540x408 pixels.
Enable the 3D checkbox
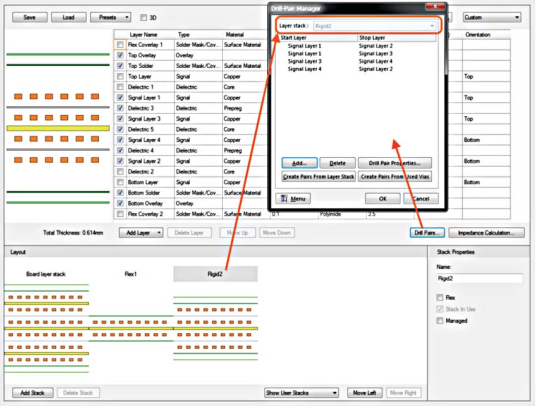[144, 18]
